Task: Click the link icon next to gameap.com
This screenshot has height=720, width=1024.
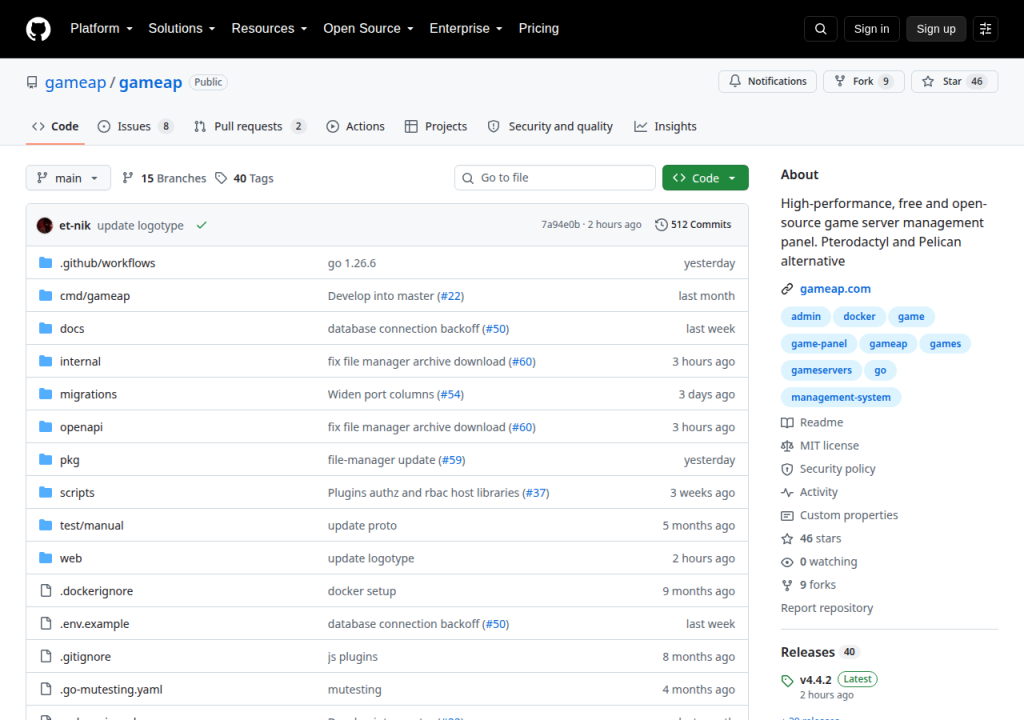Action: tap(788, 289)
